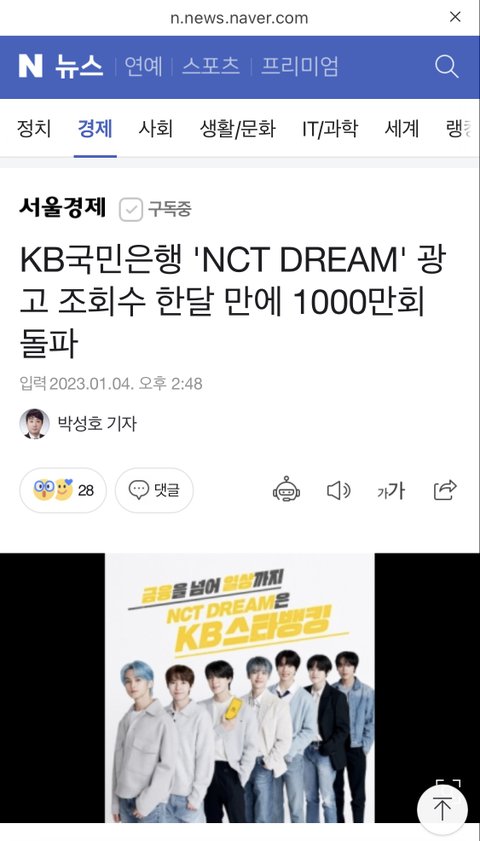Visit the 서울경제 publisher page
The width and height of the screenshot is (480, 841).
tap(63, 208)
